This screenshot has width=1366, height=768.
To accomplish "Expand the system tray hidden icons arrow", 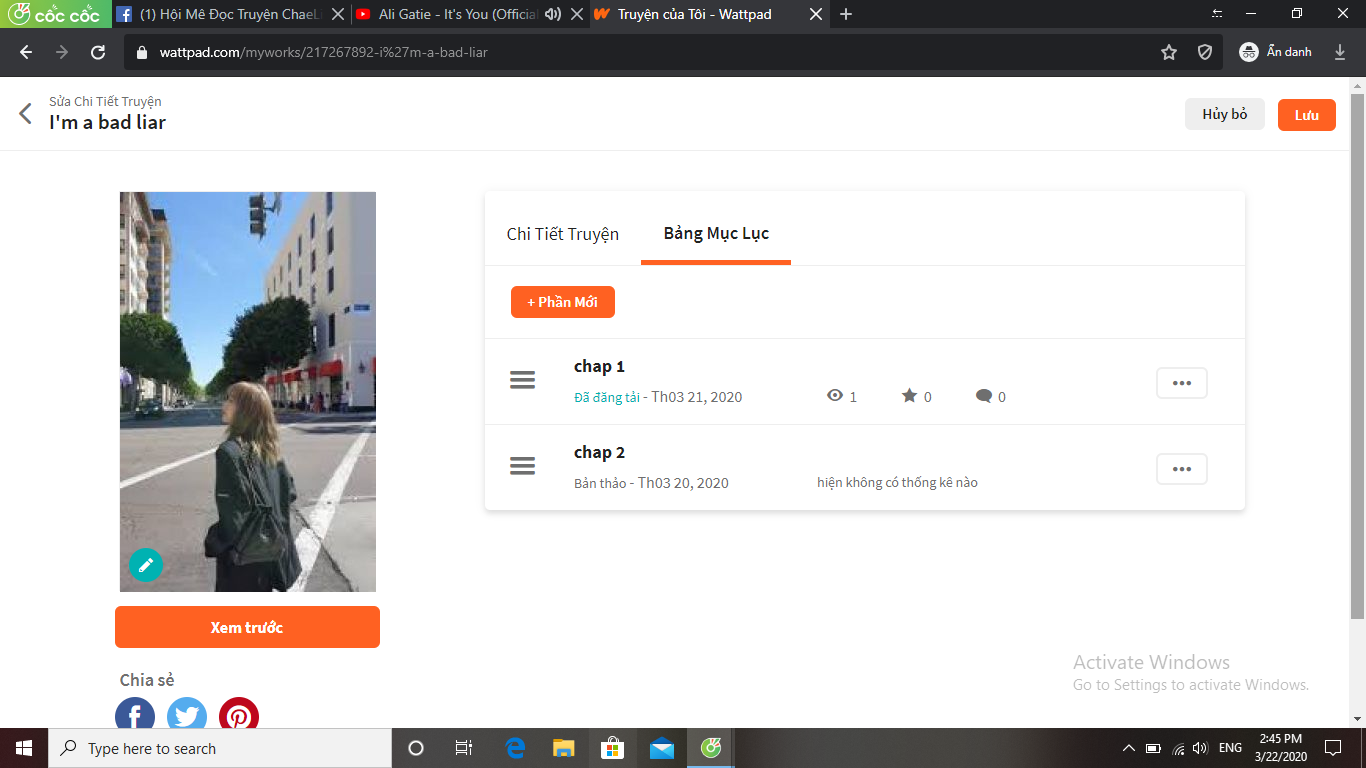I will coord(1128,748).
